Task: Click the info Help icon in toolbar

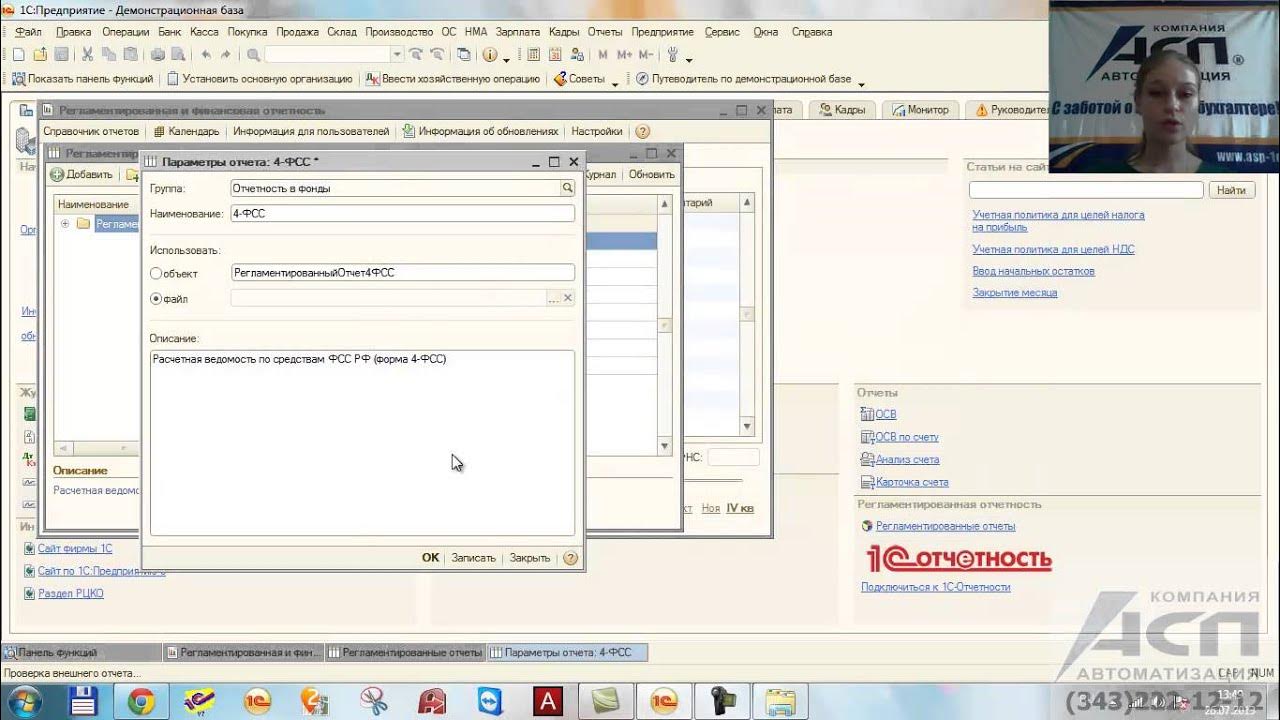Action: [x=490, y=54]
